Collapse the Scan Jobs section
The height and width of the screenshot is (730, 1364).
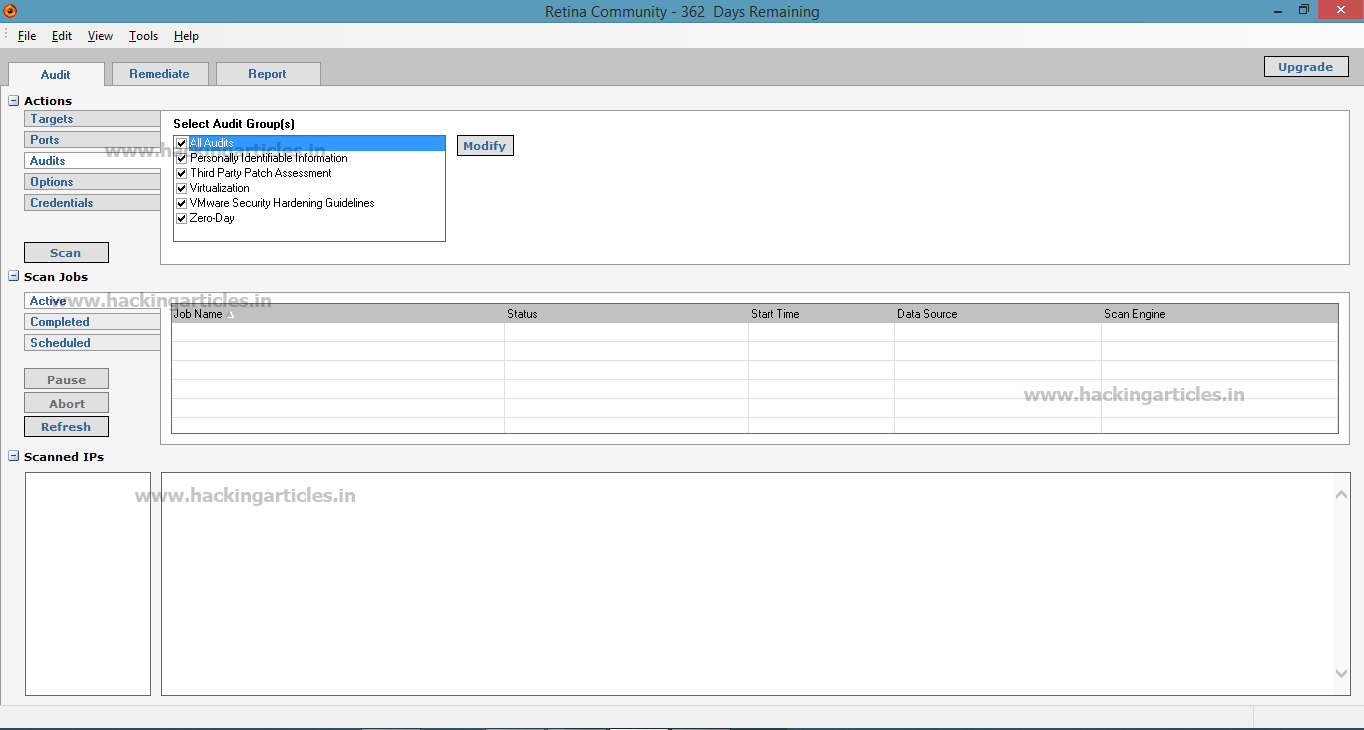tap(14, 277)
